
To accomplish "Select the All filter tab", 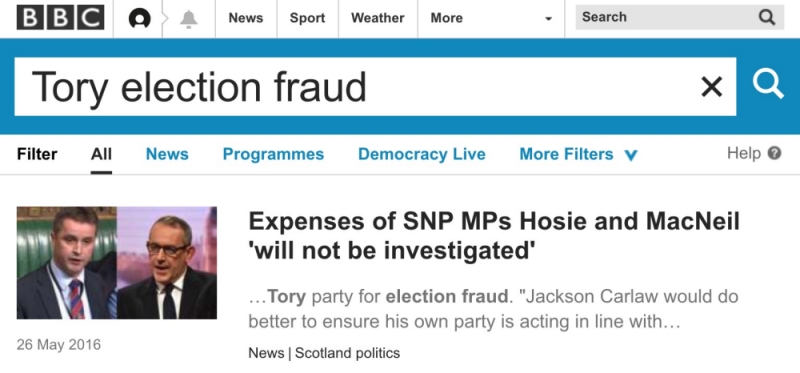I will tap(101, 154).
